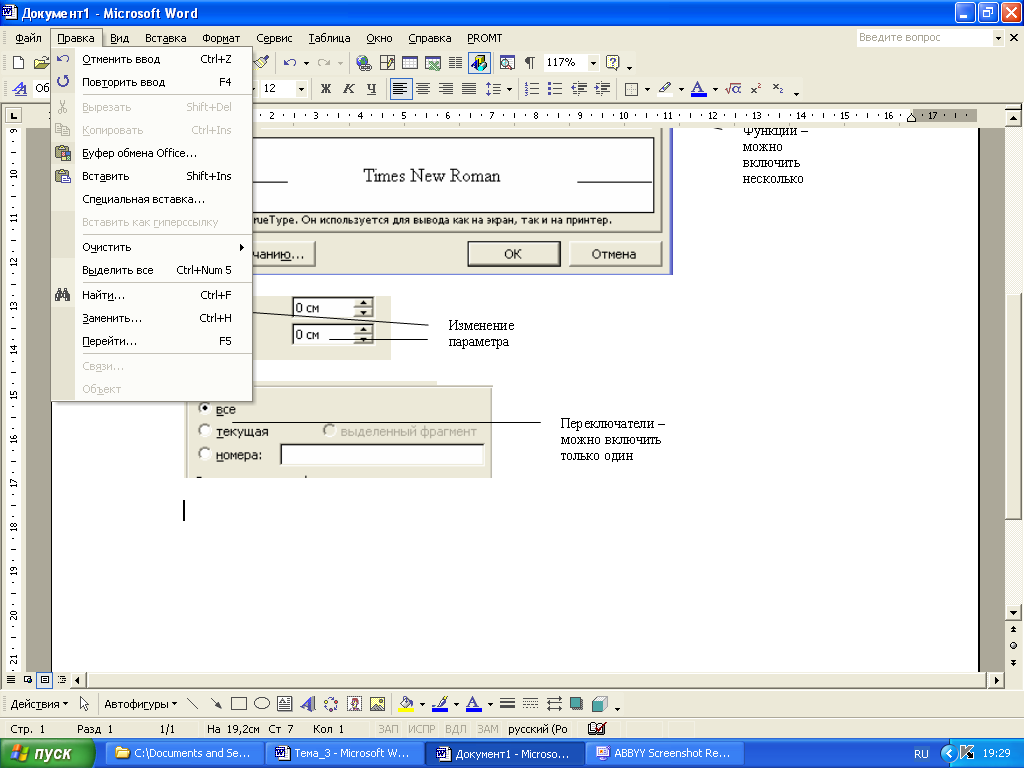Open the font size 12 dropdown
1024x768 pixels.
[x=301, y=88]
